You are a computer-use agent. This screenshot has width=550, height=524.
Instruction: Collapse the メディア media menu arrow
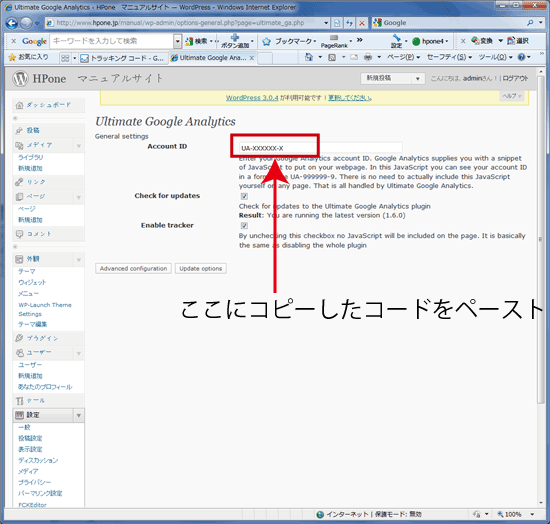(79, 146)
